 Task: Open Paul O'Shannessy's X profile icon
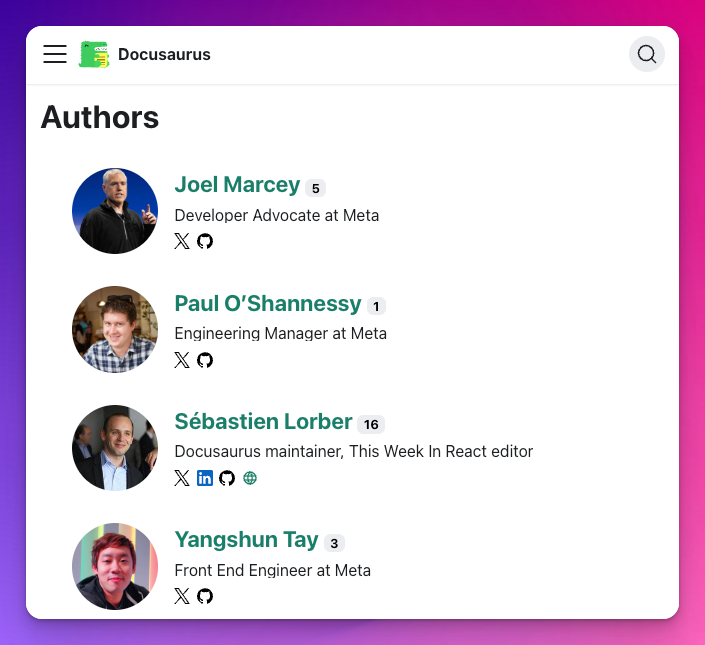(182, 360)
